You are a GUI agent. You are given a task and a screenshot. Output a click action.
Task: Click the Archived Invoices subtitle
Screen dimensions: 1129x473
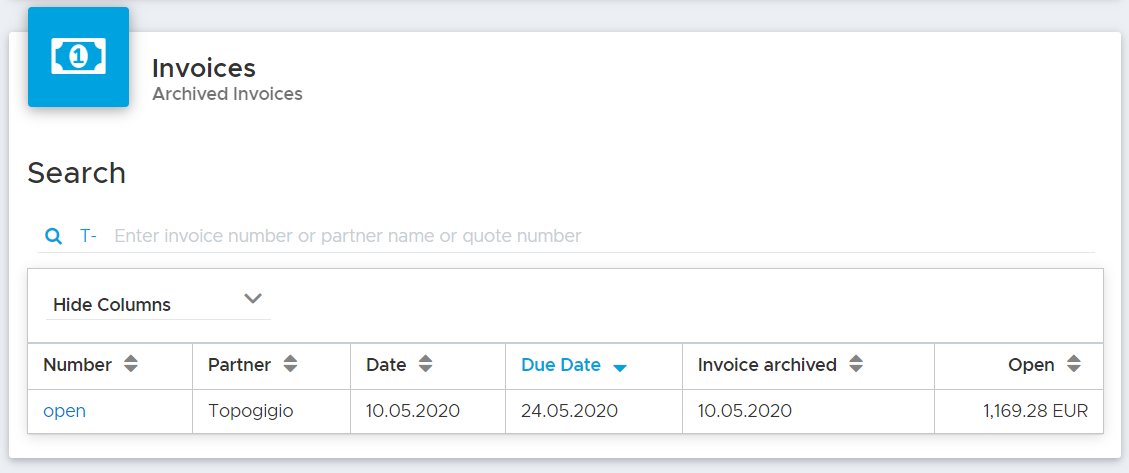[x=228, y=94]
